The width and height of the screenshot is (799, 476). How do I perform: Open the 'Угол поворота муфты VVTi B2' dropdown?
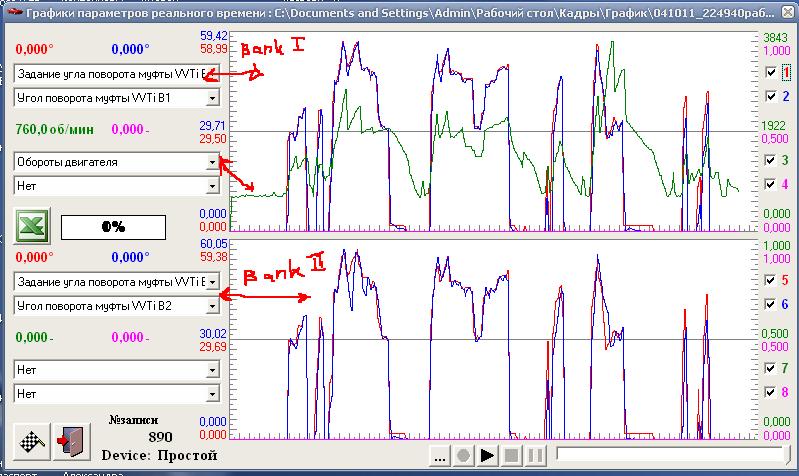(x=212, y=306)
